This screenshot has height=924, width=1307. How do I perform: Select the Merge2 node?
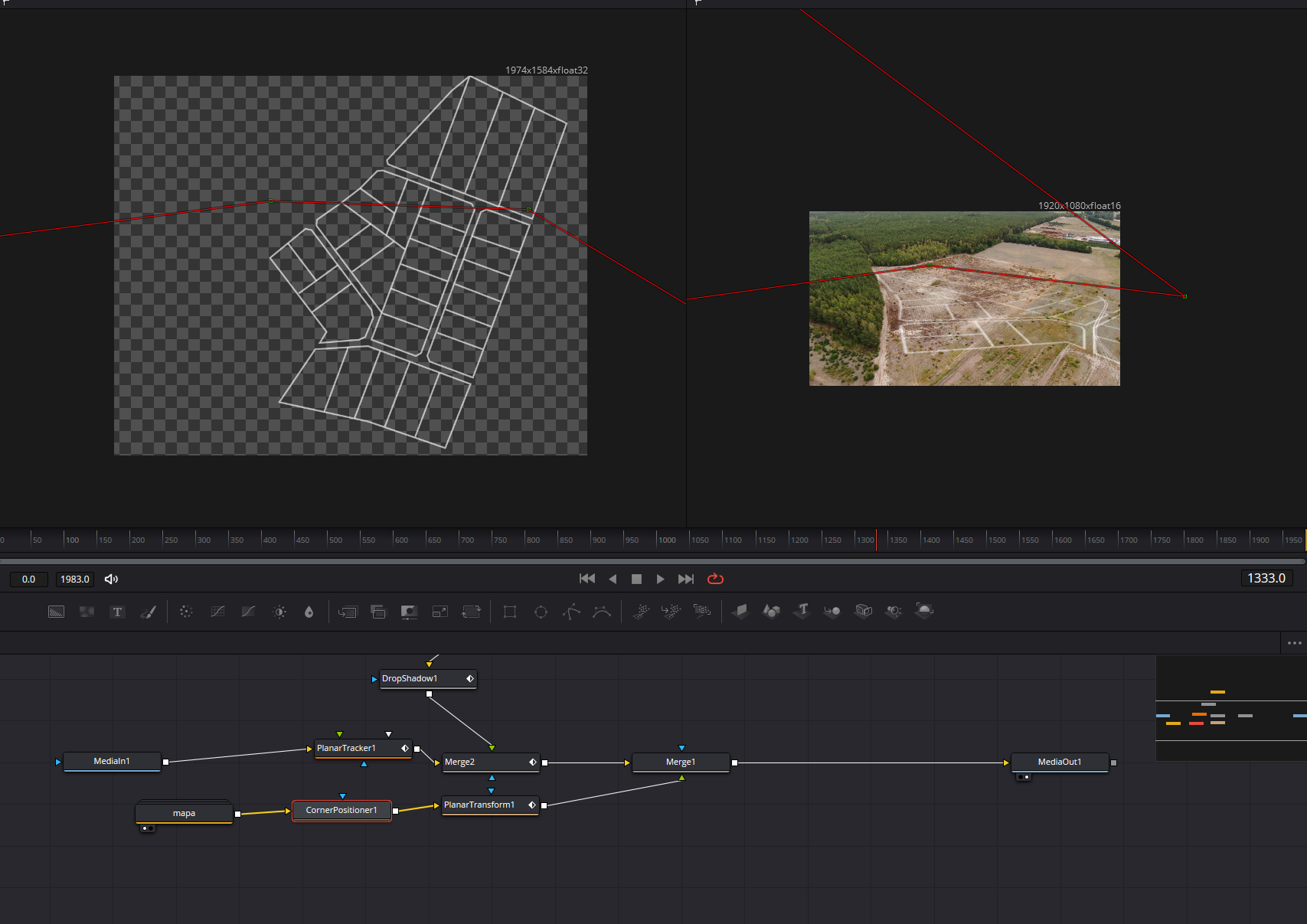tap(492, 762)
